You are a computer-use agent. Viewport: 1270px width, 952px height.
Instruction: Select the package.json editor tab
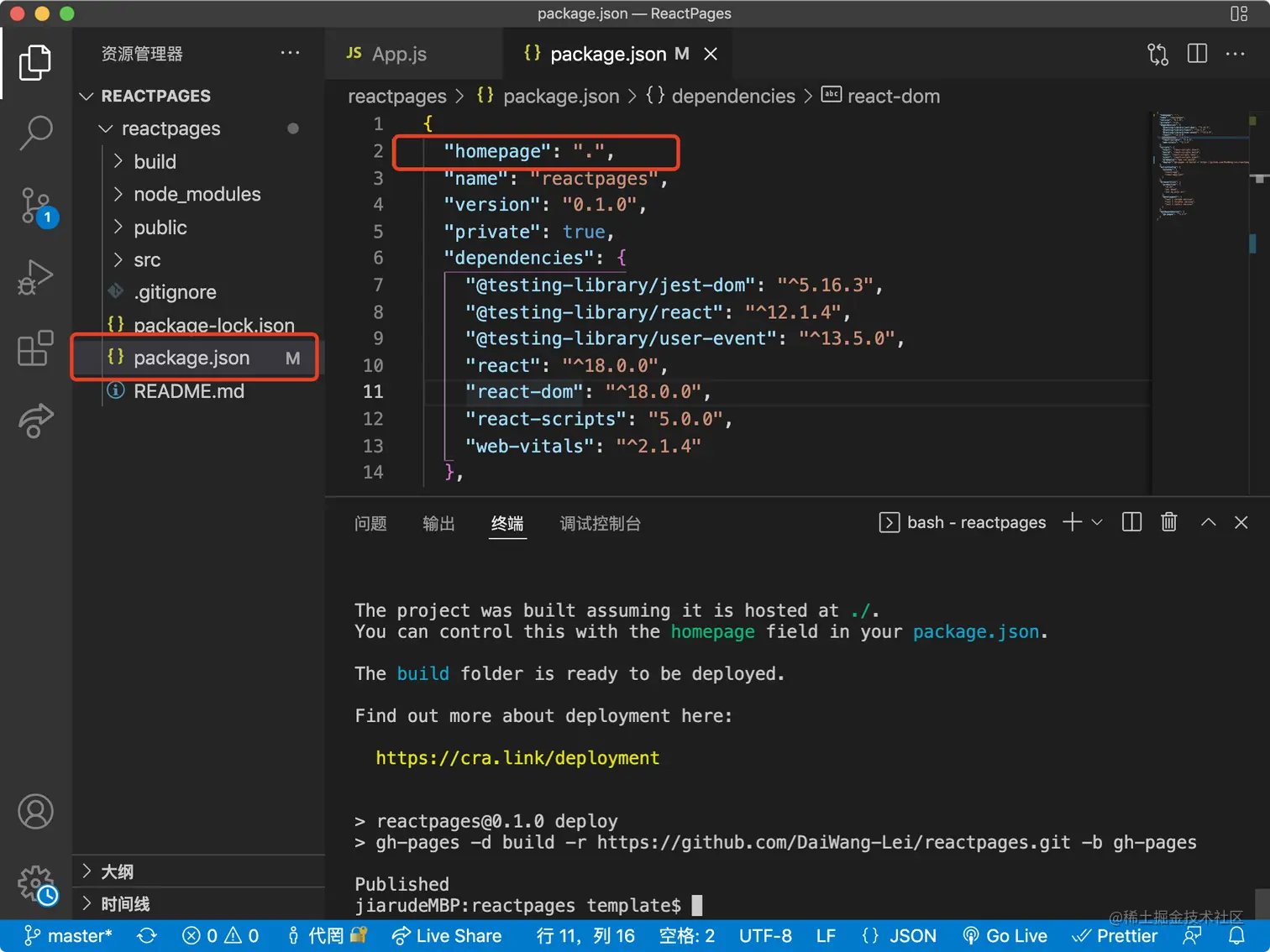pyautogui.click(x=608, y=54)
